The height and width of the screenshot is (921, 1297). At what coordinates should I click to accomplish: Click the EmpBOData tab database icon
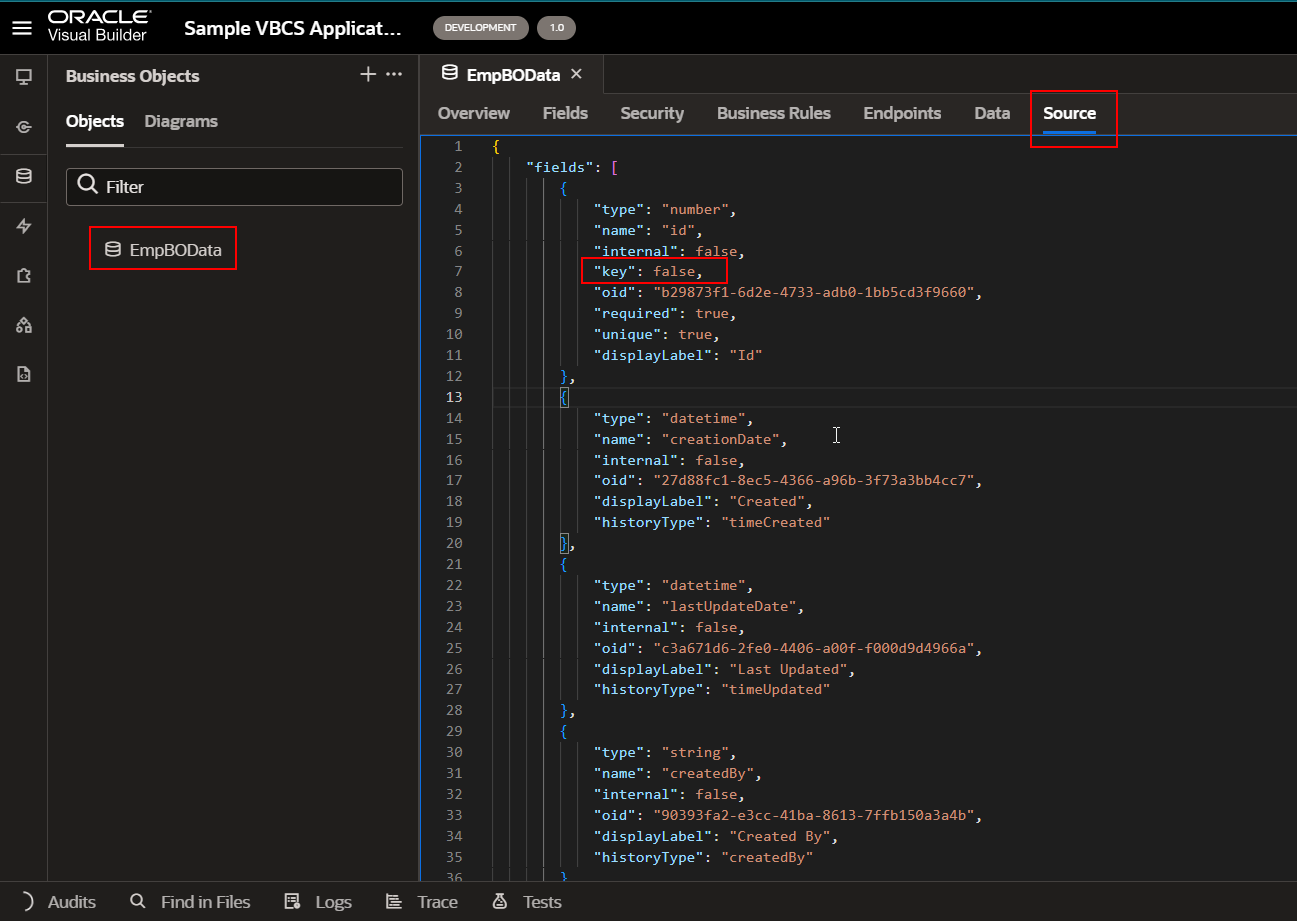coord(450,74)
